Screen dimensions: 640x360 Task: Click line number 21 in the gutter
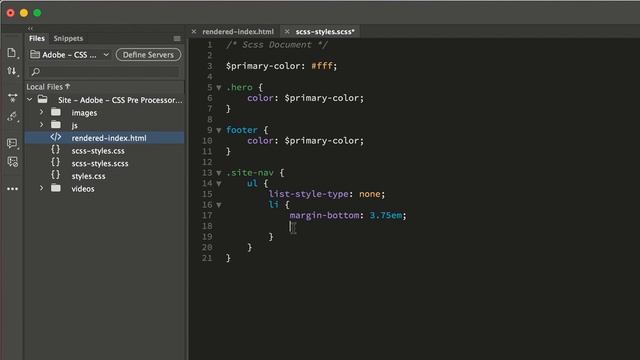[207, 258]
